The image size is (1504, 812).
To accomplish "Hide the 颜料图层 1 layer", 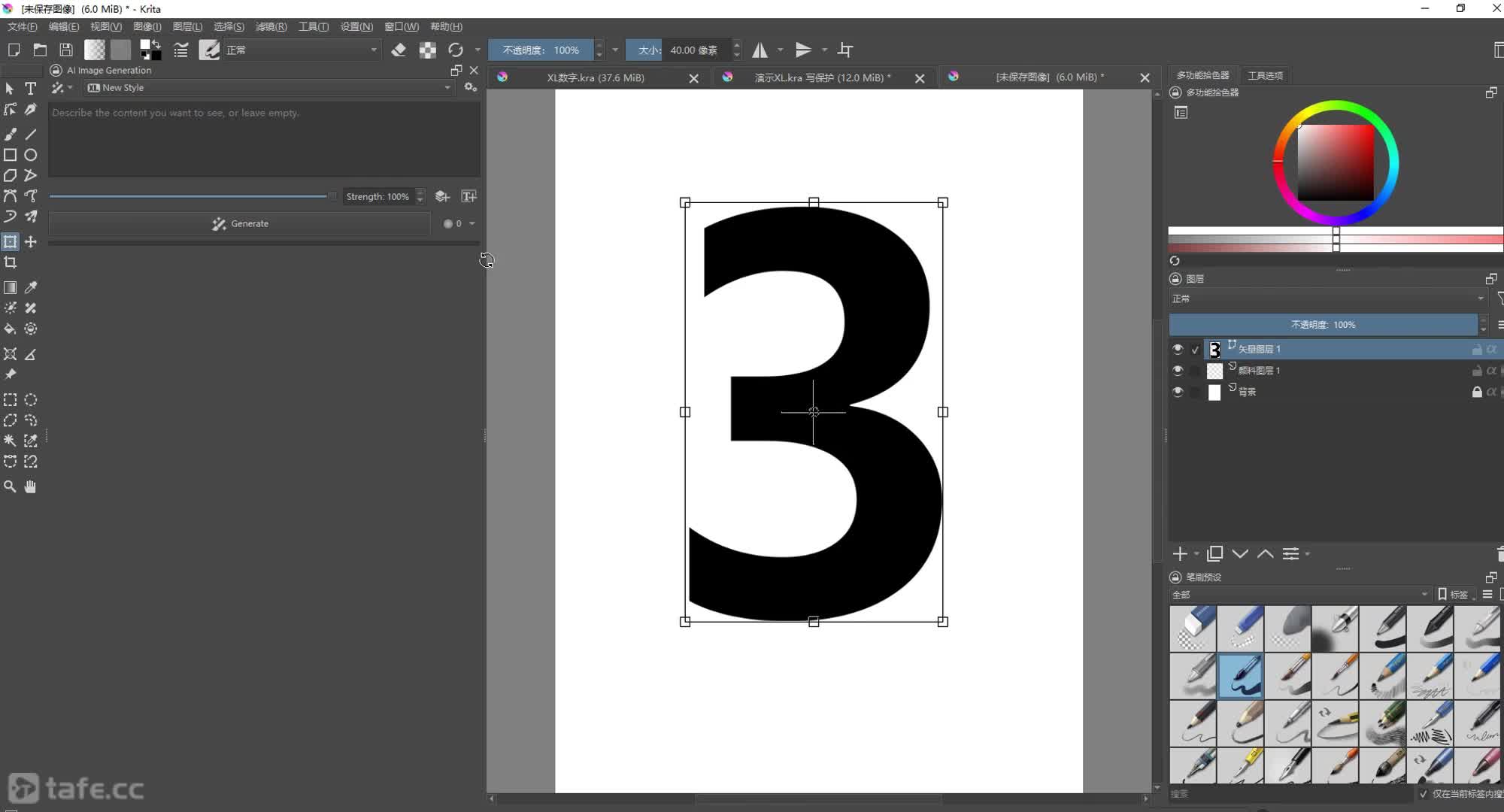I will point(1178,370).
